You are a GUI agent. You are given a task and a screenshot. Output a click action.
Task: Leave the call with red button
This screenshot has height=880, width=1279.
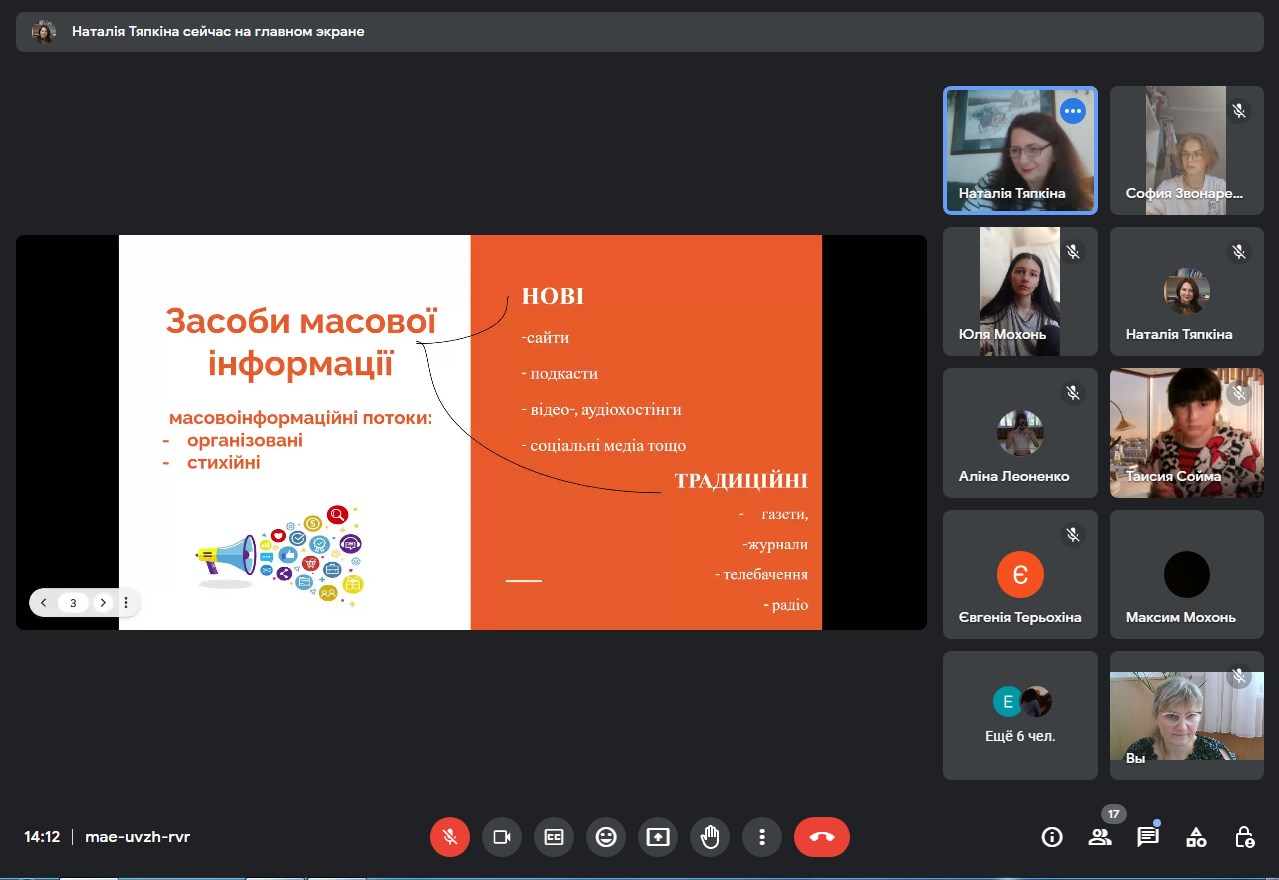tap(822, 837)
